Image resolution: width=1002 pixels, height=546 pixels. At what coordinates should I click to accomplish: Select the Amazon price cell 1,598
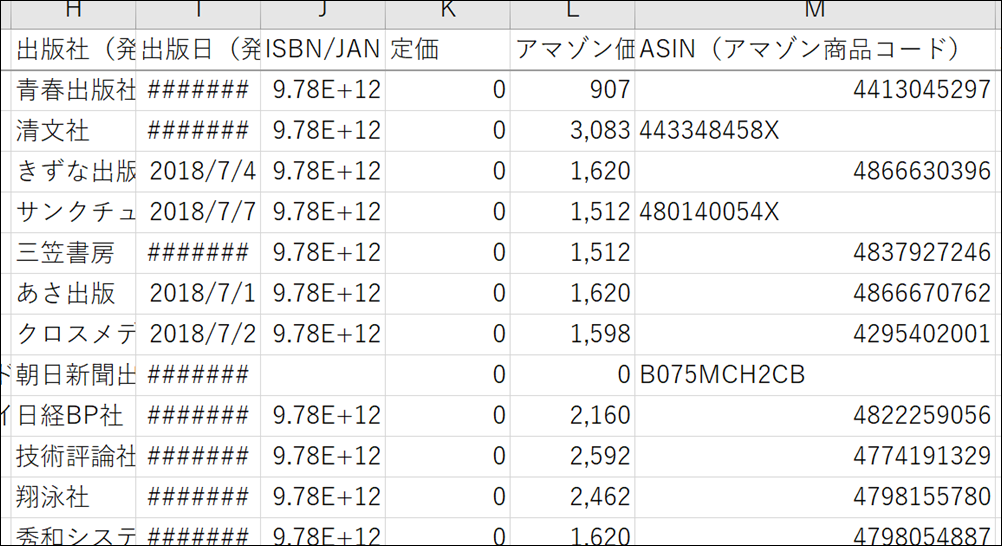tap(572, 334)
